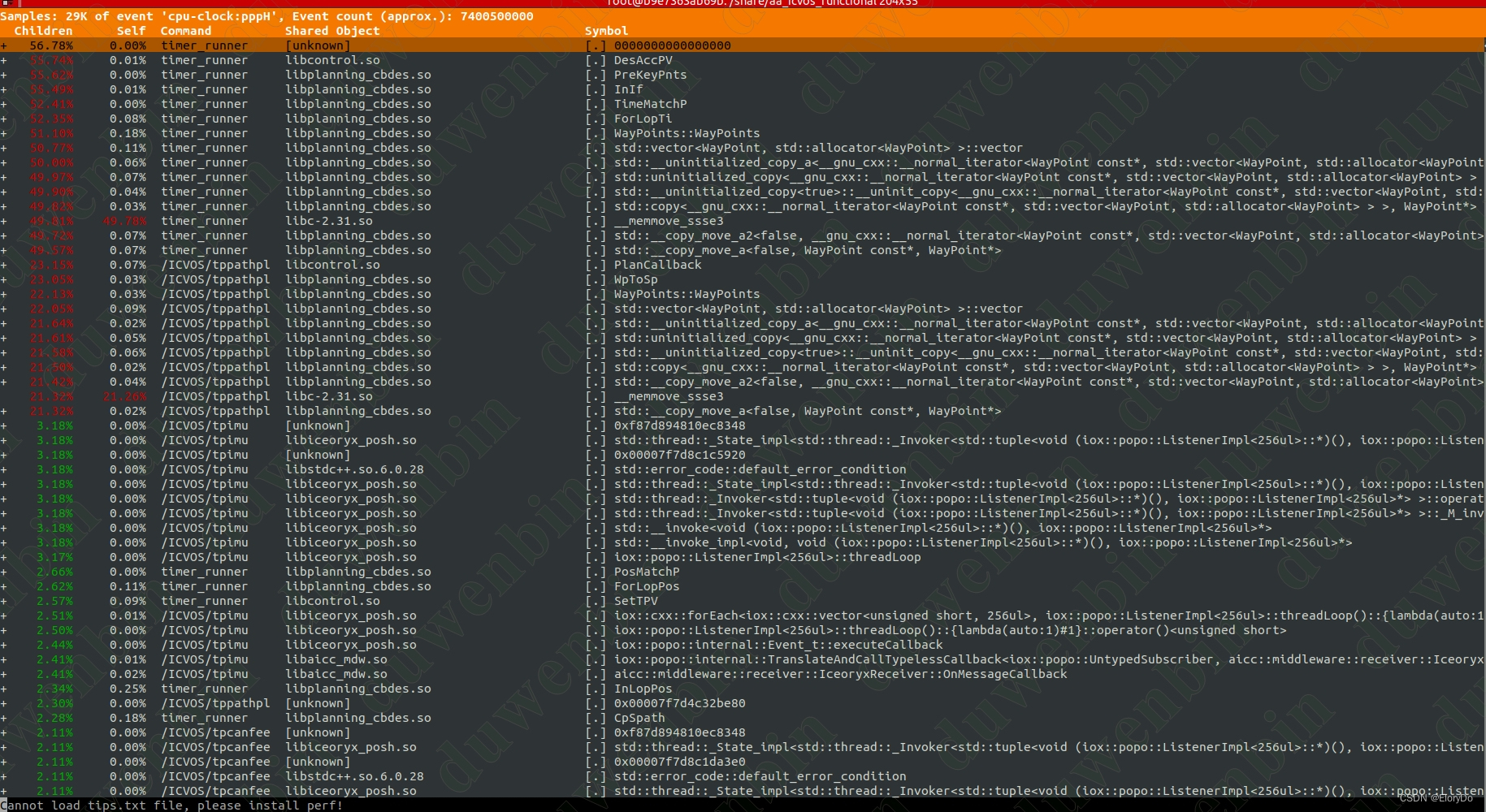
Task: Expand the iox::popo ListenerImpl threadLoop entry
Action: (6, 557)
